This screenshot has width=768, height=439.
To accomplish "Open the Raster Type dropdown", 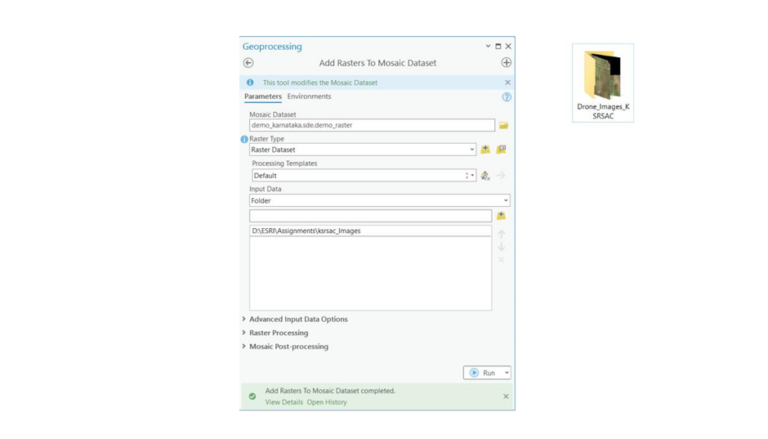I will pyautogui.click(x=471, y=150).
